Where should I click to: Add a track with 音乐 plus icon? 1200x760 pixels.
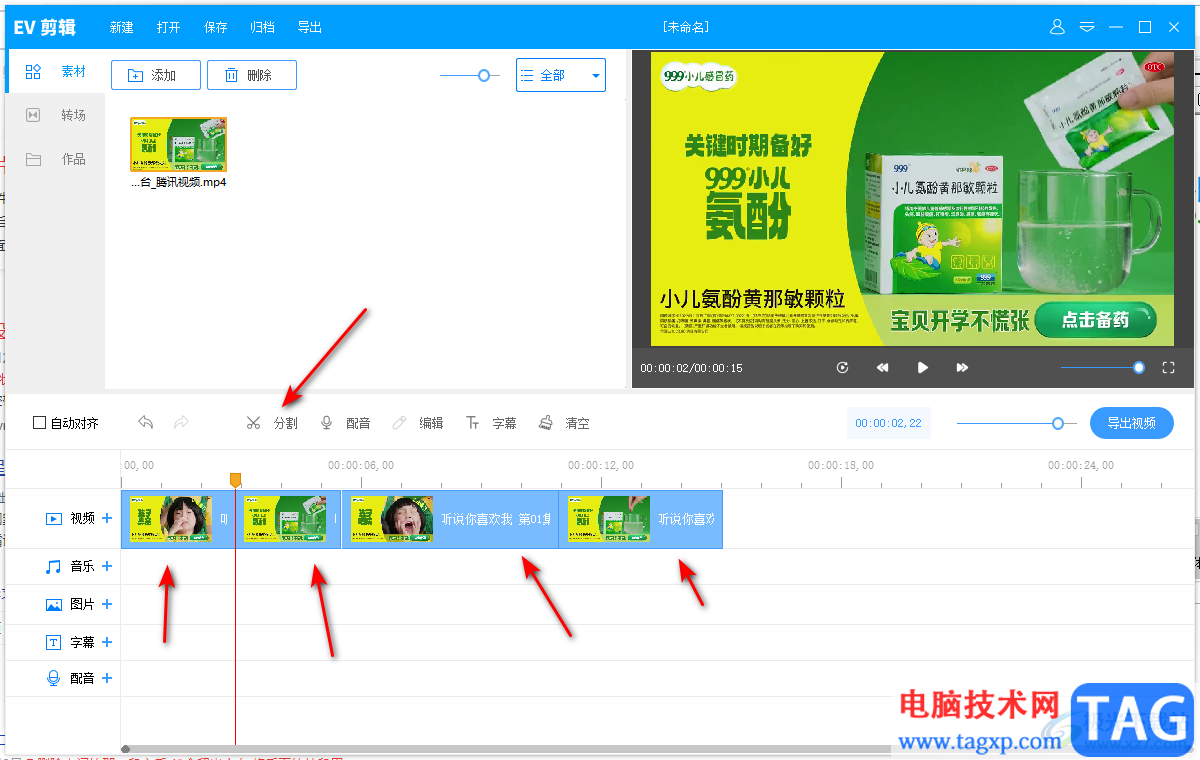tap(107, 566)
